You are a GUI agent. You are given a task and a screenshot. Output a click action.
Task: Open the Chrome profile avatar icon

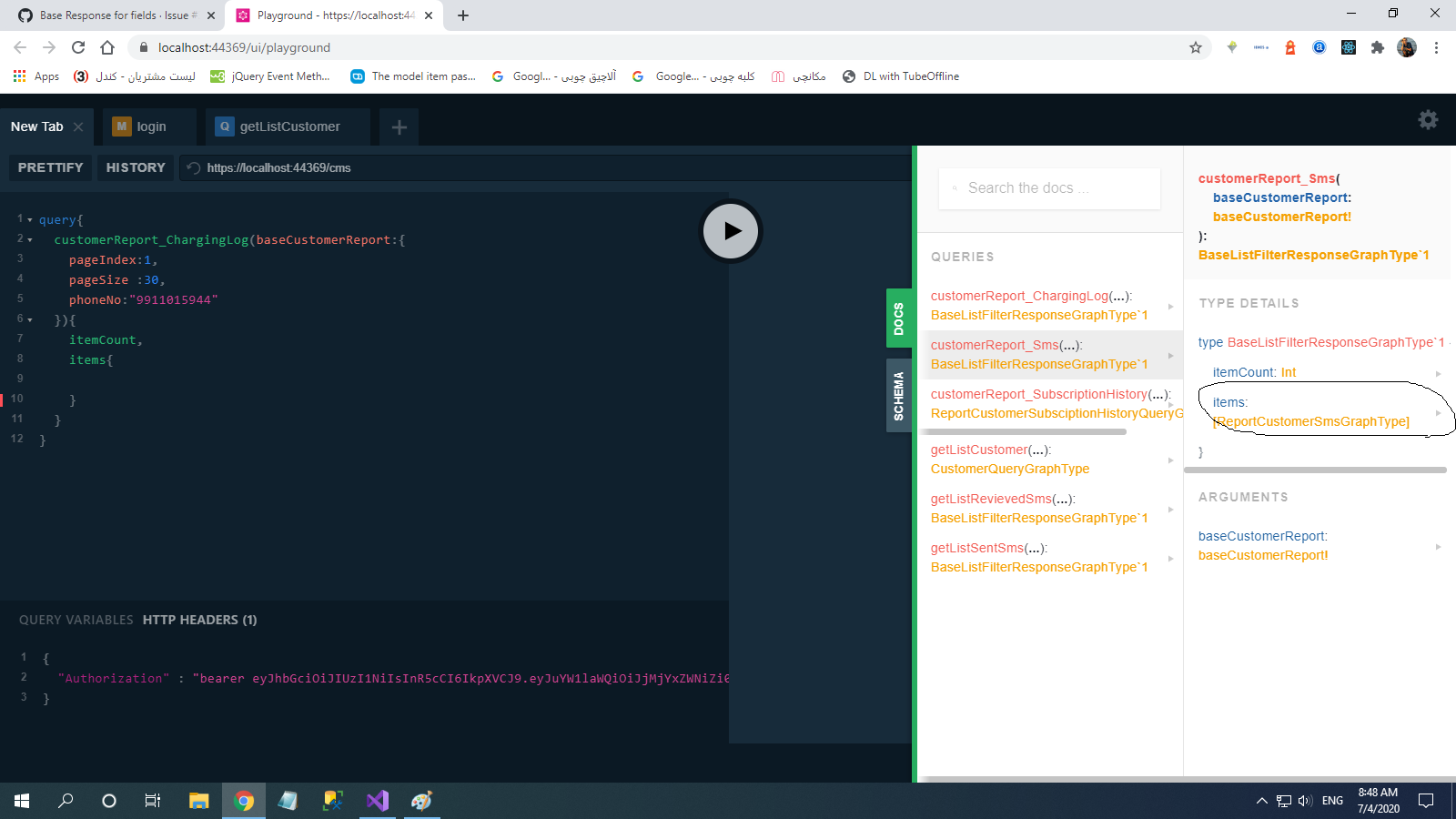tap(1406, 47)
